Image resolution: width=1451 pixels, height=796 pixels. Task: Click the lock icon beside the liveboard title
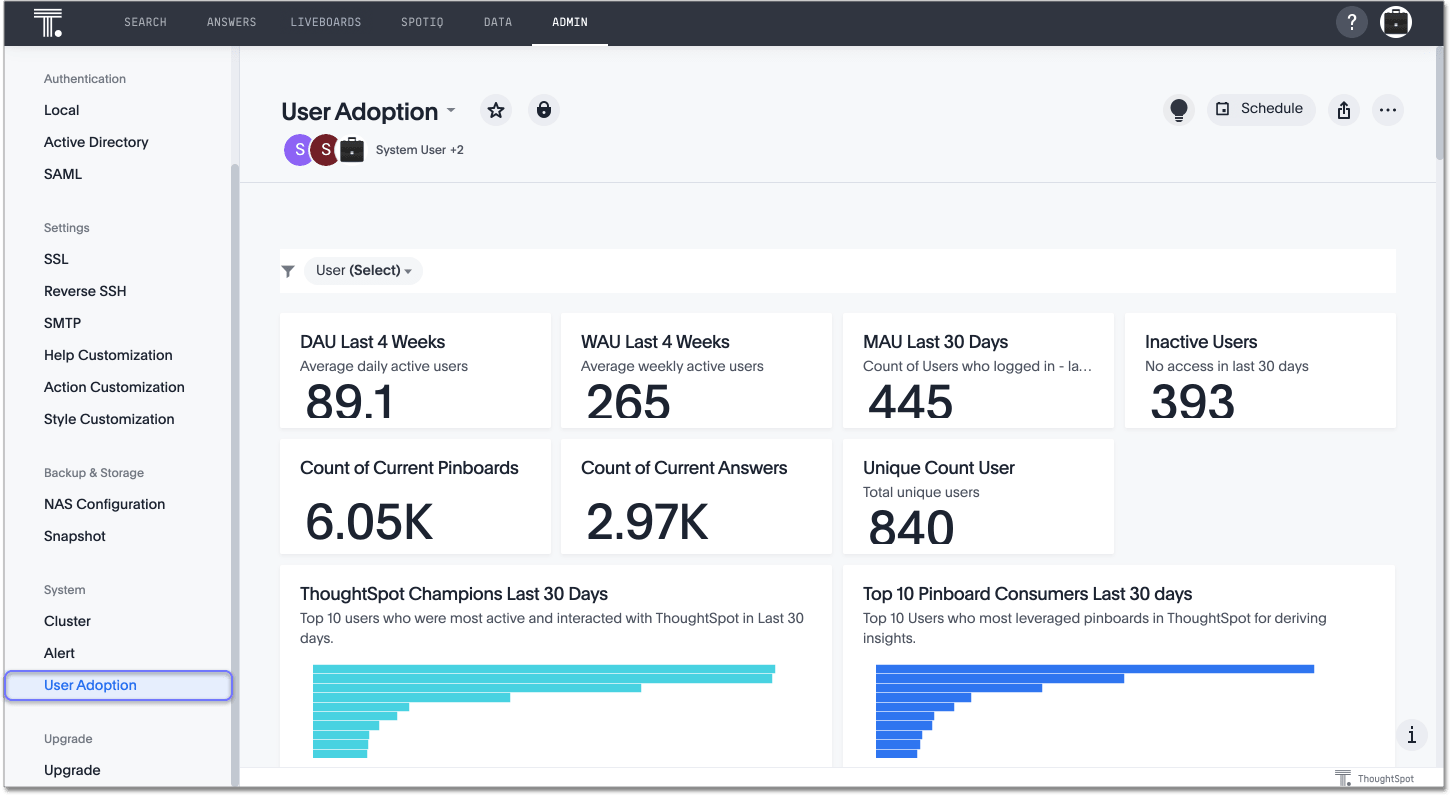coord(543,110)
